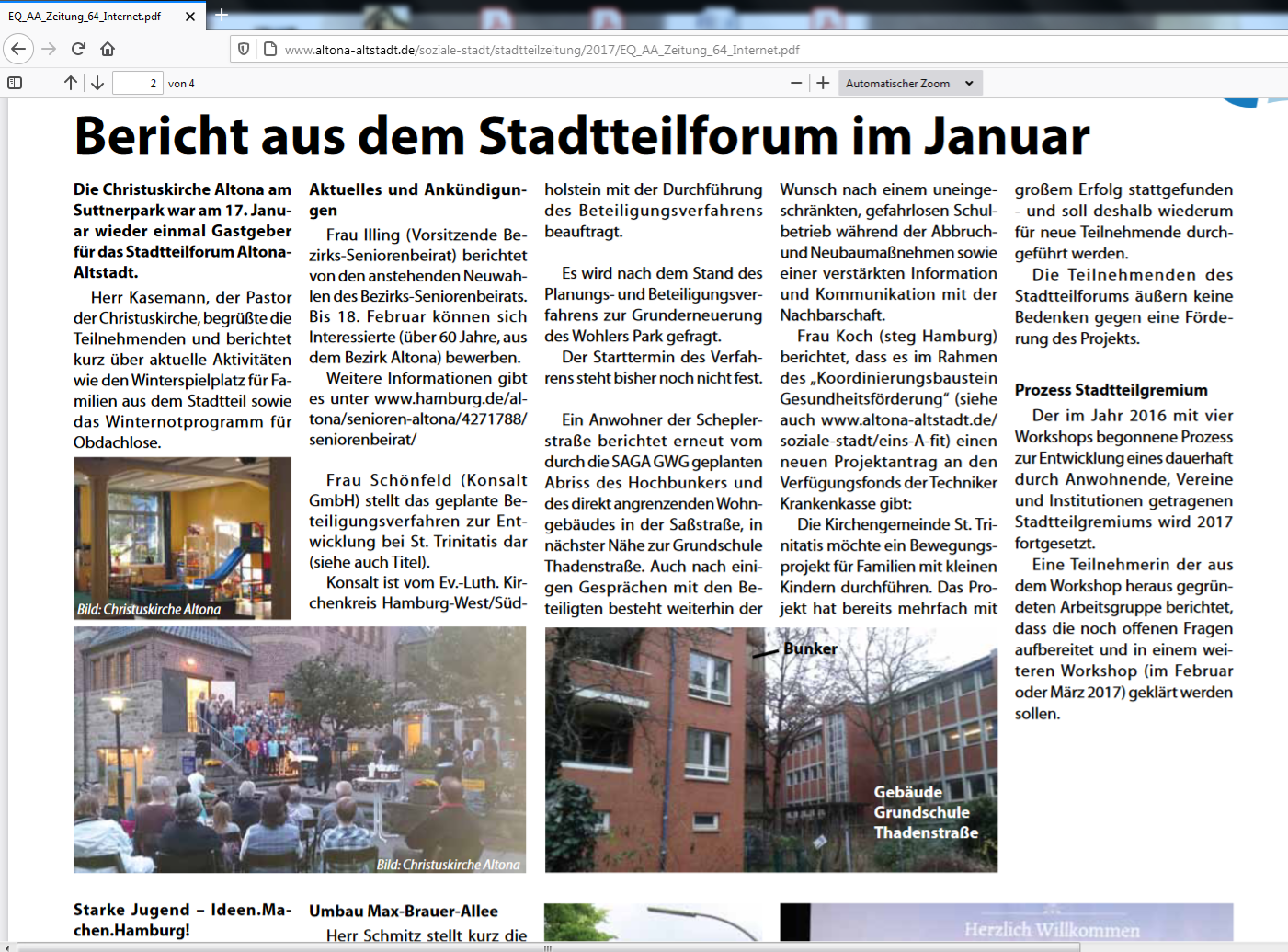Jump to the previous PDF page
The width and height of the screenshot is (1288, 952).
[x=71, y=83]
